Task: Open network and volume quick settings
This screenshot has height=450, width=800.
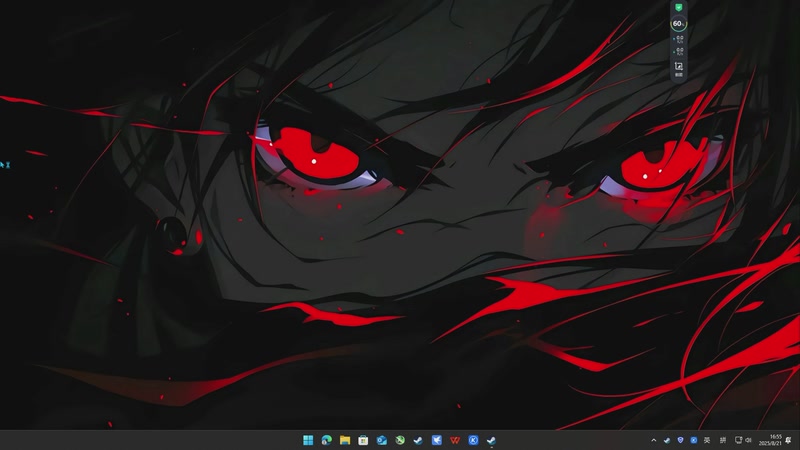Action: click(x=743, y=440)
